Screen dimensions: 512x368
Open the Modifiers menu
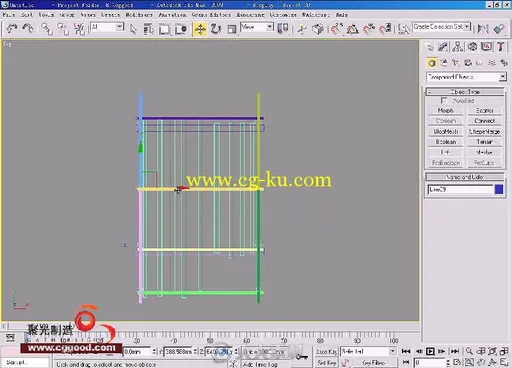(x=139, y=15)
